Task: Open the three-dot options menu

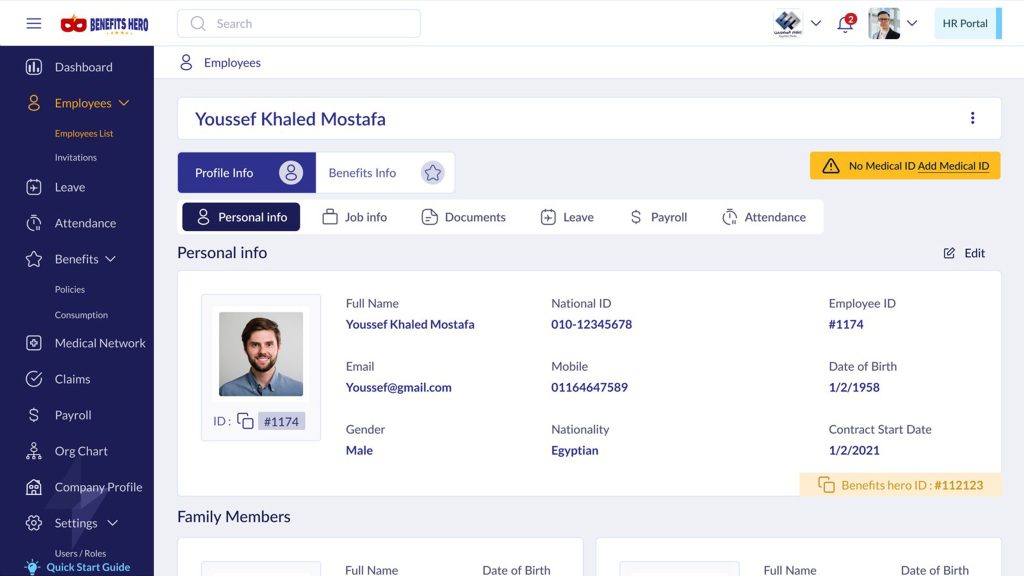Action: click(x=972, y=118)
